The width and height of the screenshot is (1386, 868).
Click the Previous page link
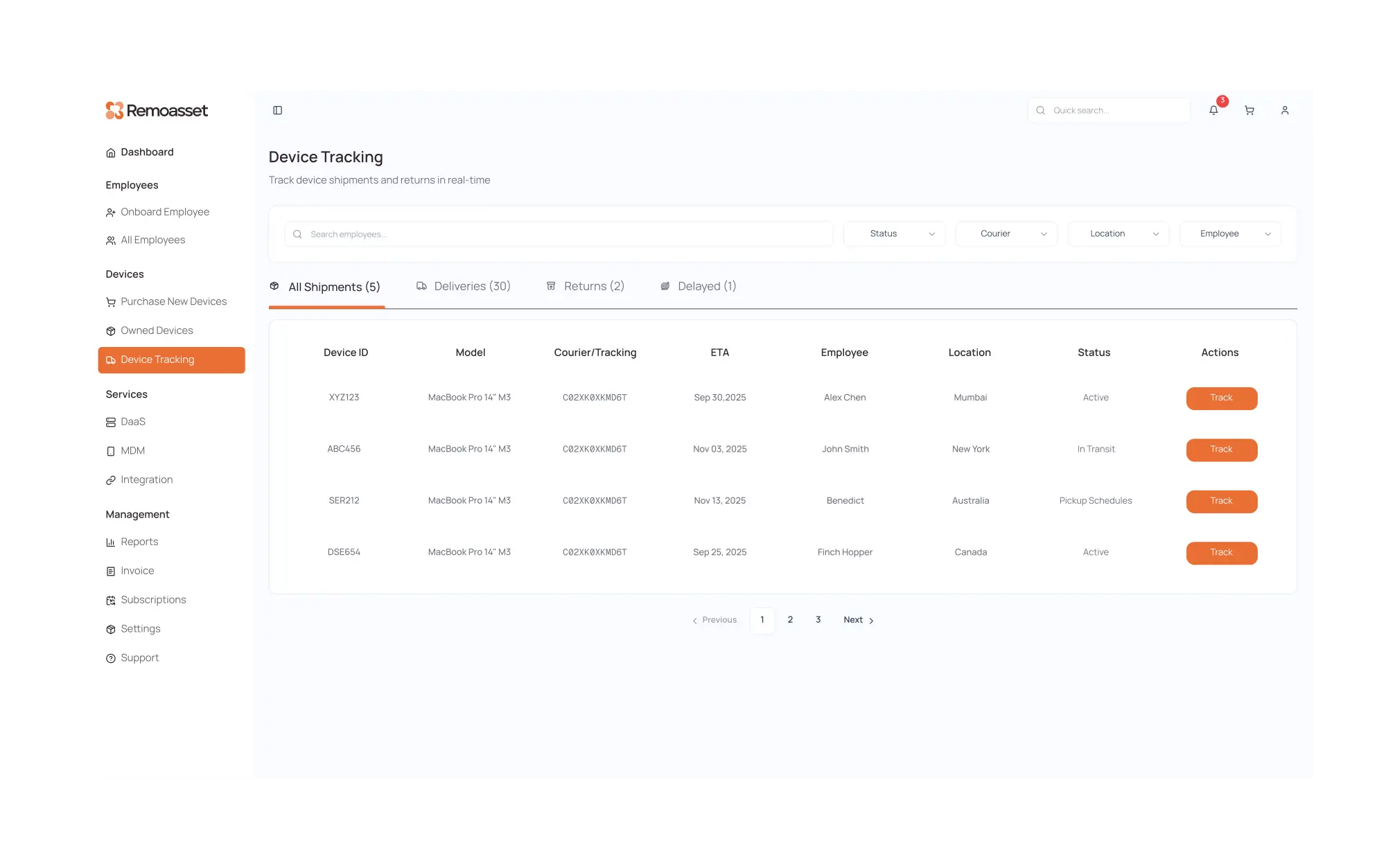(x=714, y=620)
